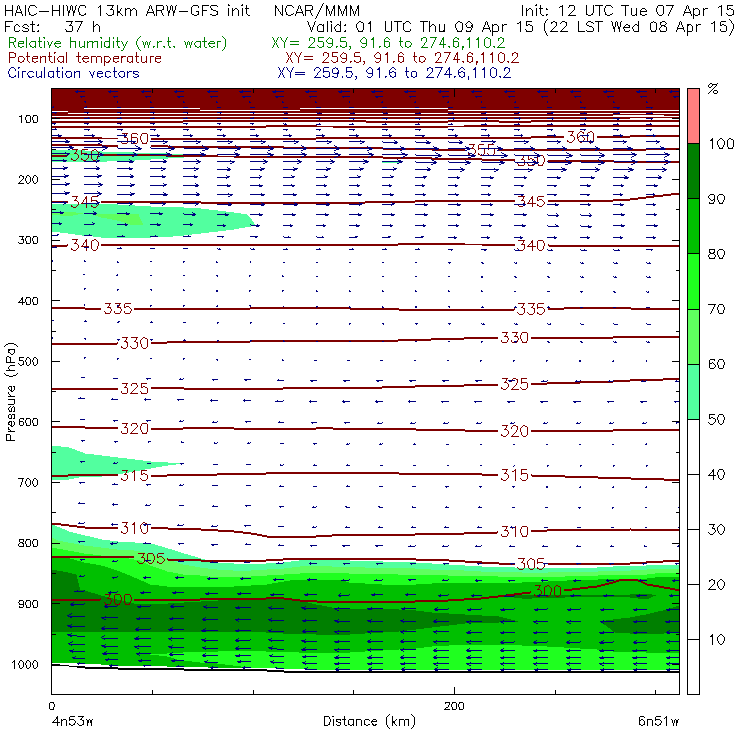Click the '200' distance axis tick label
This screenshot has height=740, width=740.
pos(454,706)
